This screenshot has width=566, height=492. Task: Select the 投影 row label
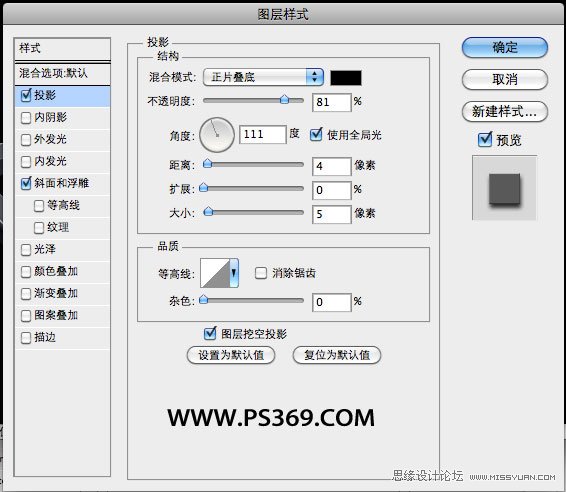click(45, 95)
